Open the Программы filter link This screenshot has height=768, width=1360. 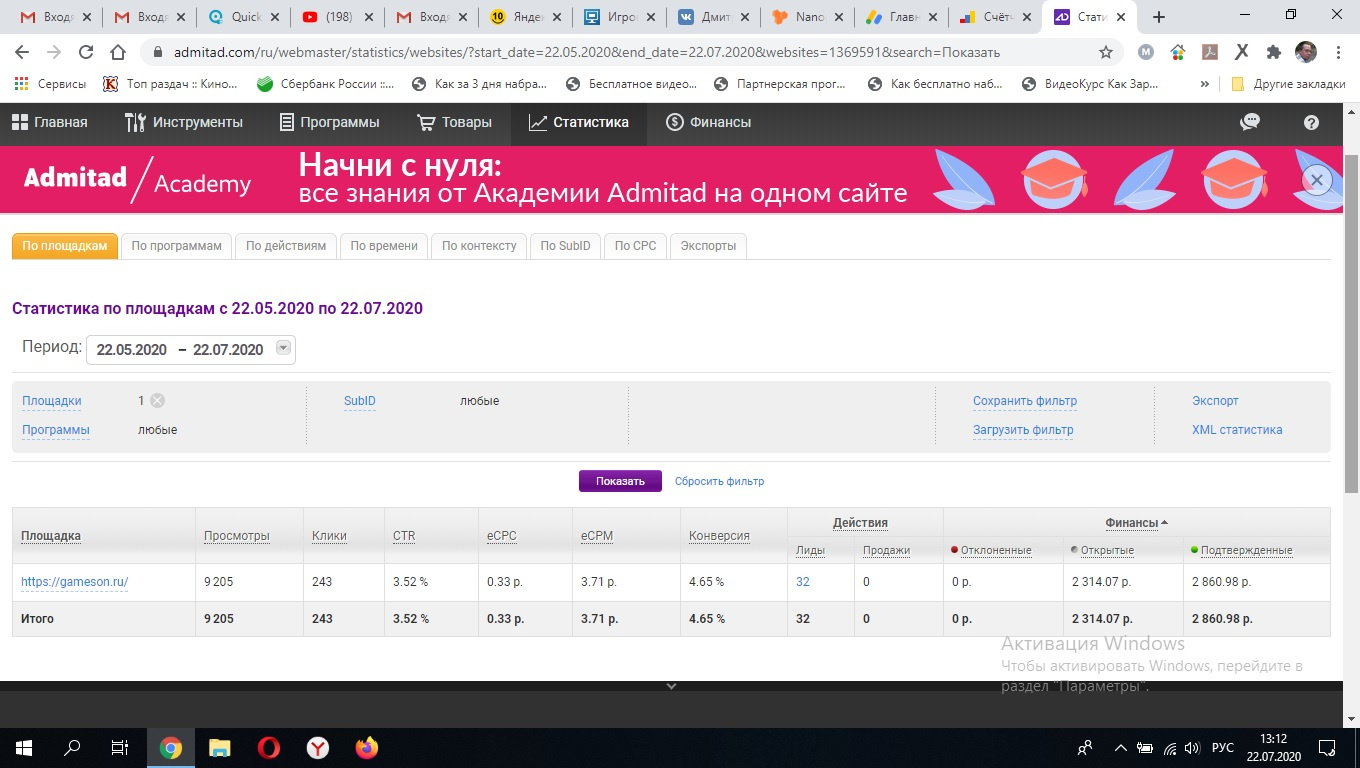[x=56, y=430]
